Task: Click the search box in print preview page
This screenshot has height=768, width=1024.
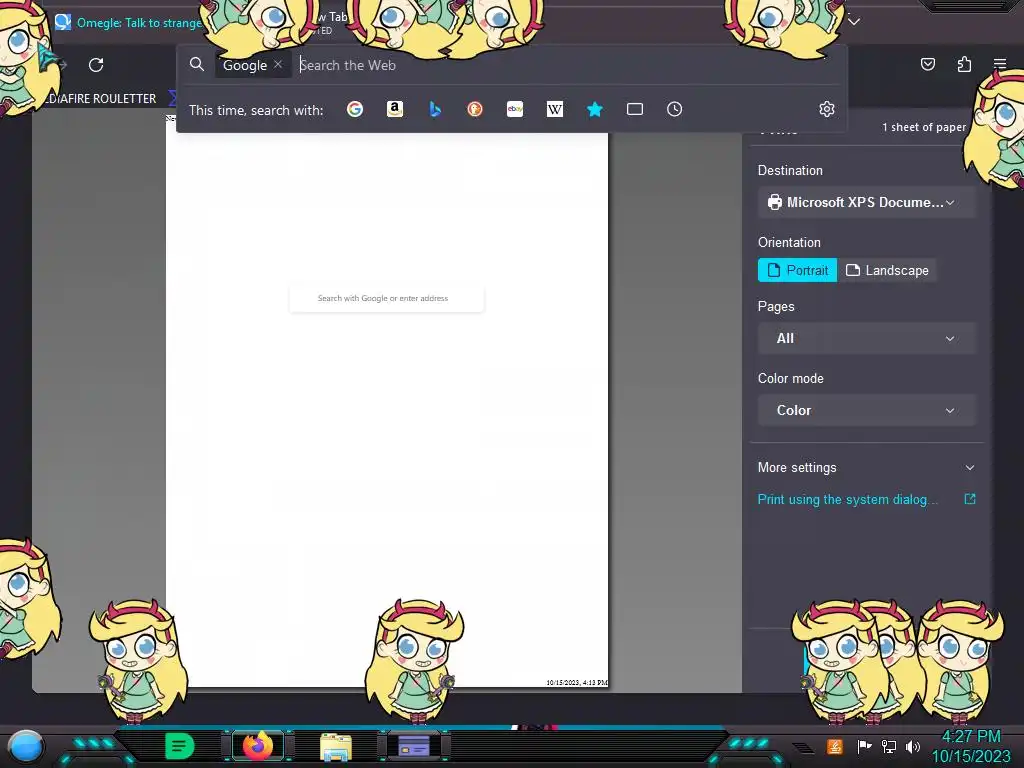Action: pos(386,298)
